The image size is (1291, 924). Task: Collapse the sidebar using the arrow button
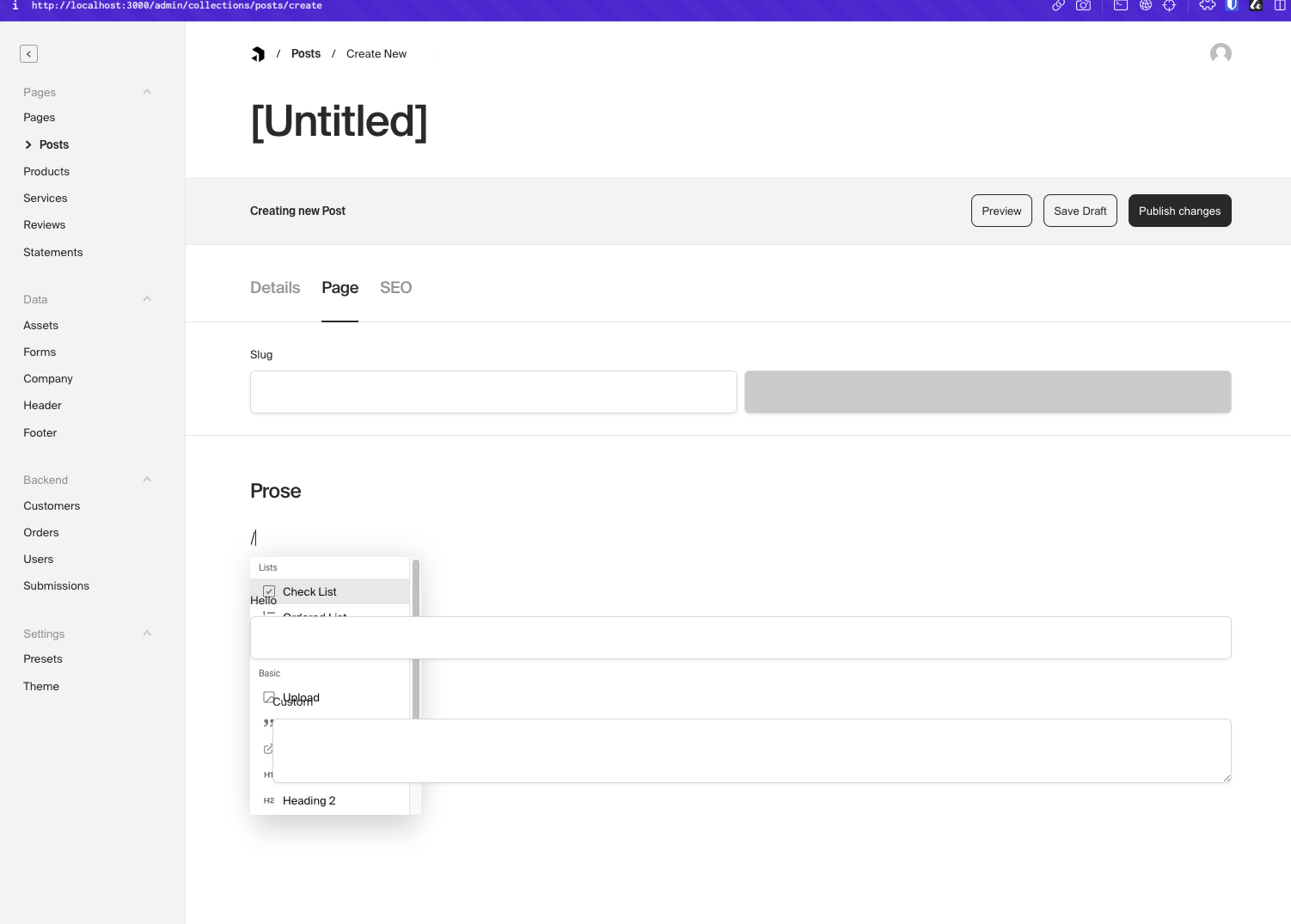pyautogui.click(x=28, y=53)
